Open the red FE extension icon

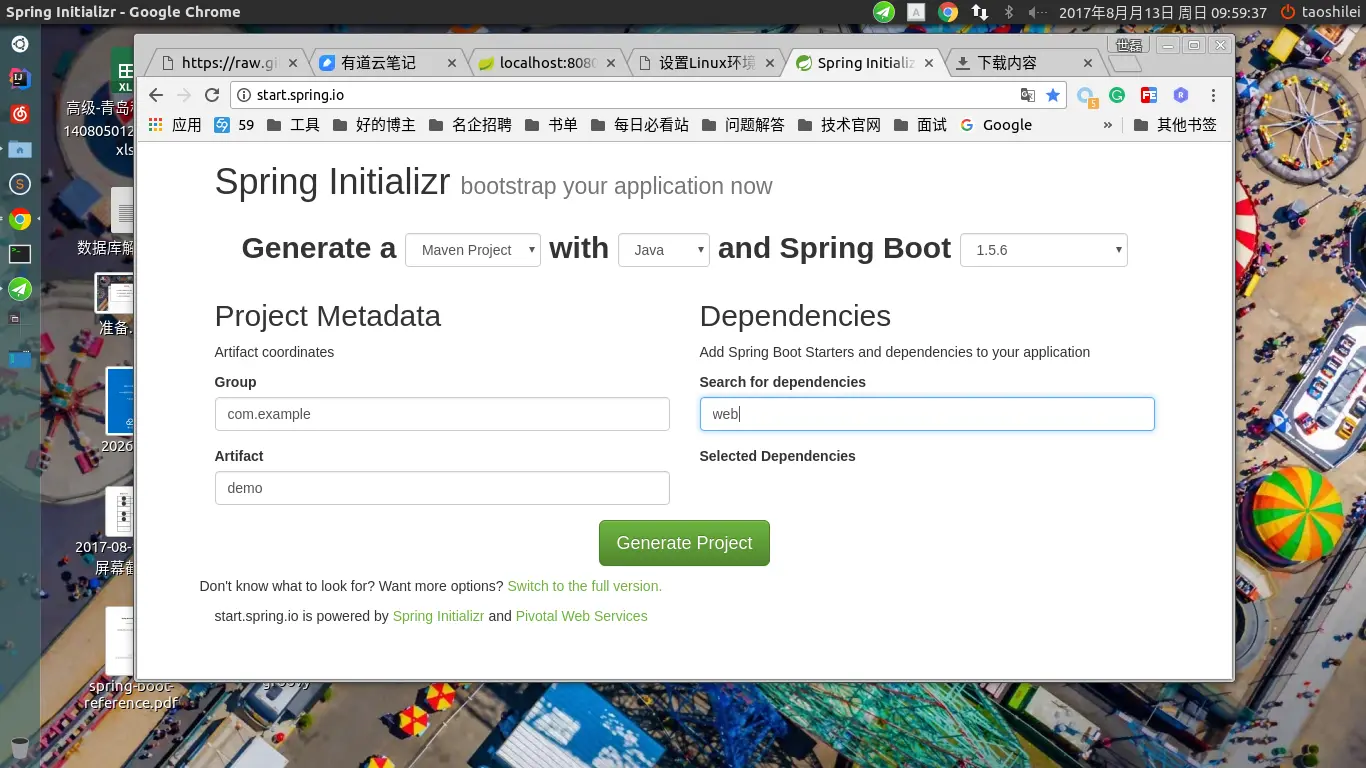(1149, 96)
